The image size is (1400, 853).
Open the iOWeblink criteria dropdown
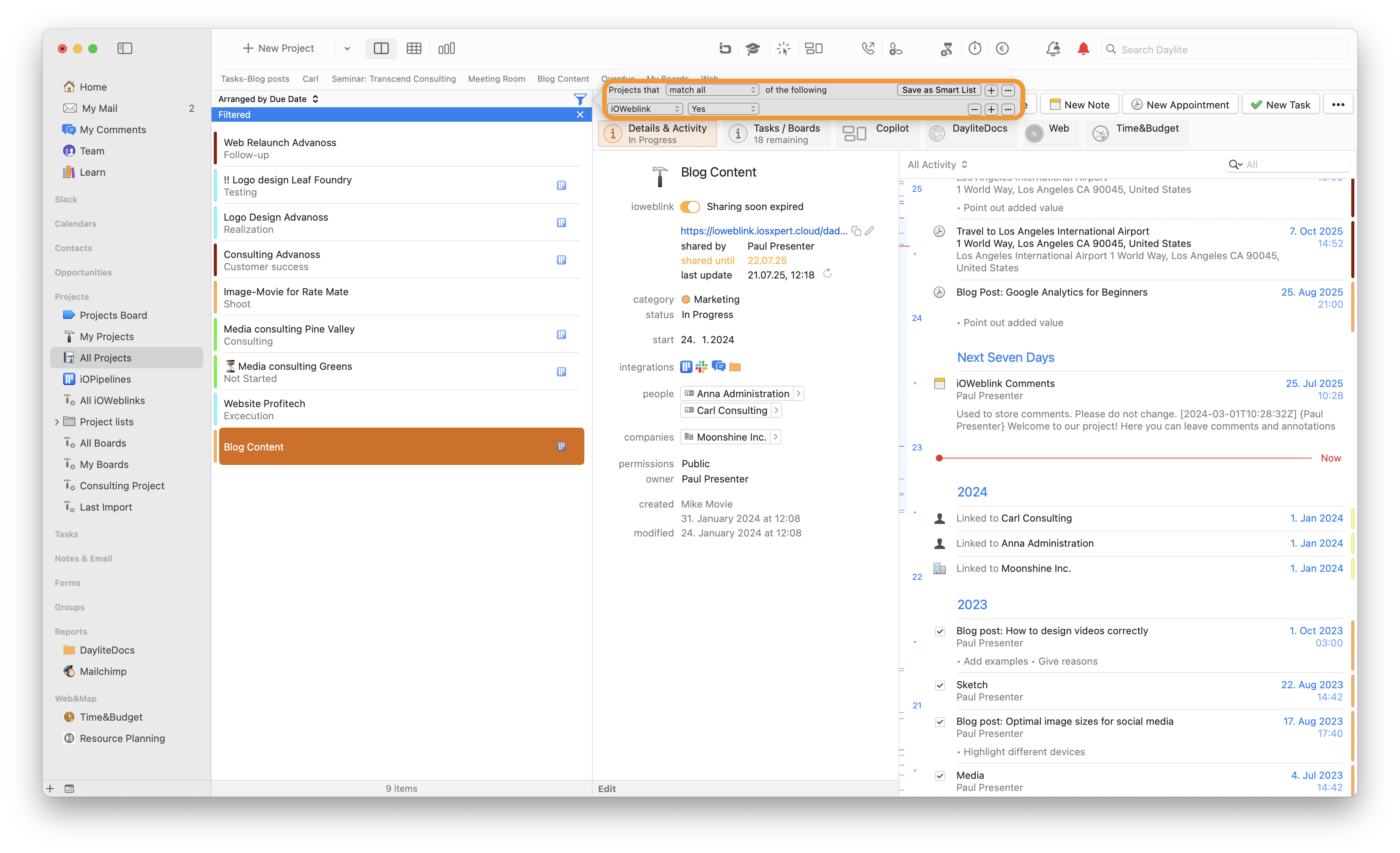(645, 108)
